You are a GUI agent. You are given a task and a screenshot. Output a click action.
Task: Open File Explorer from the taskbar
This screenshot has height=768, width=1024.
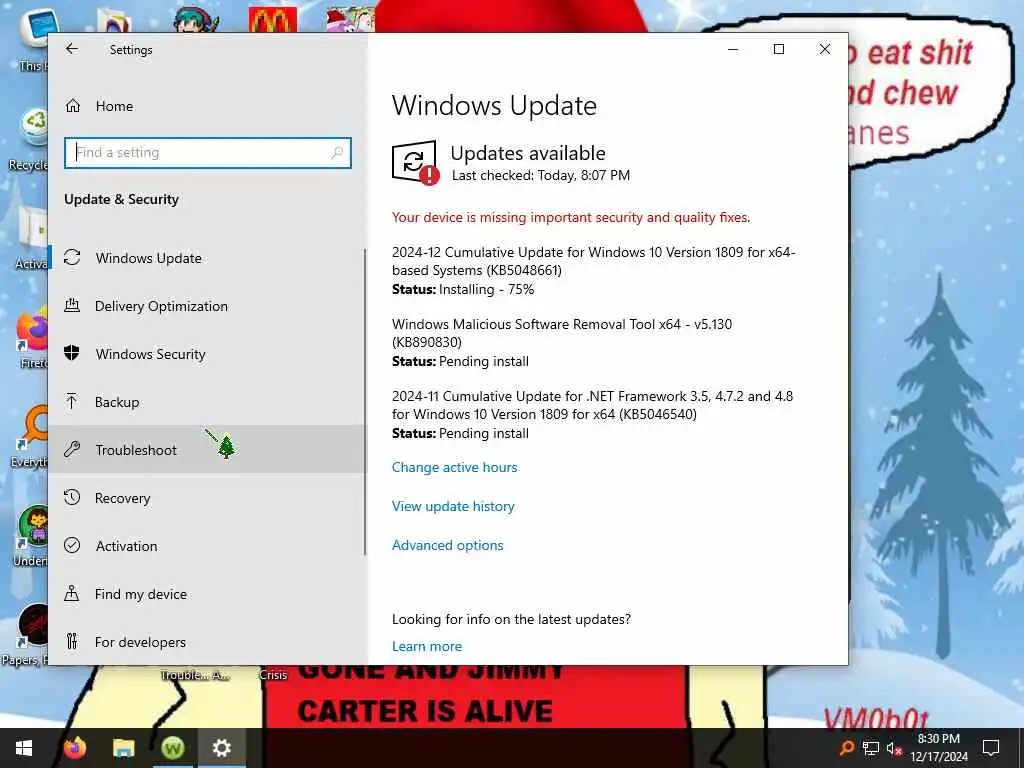pos(123,748)
